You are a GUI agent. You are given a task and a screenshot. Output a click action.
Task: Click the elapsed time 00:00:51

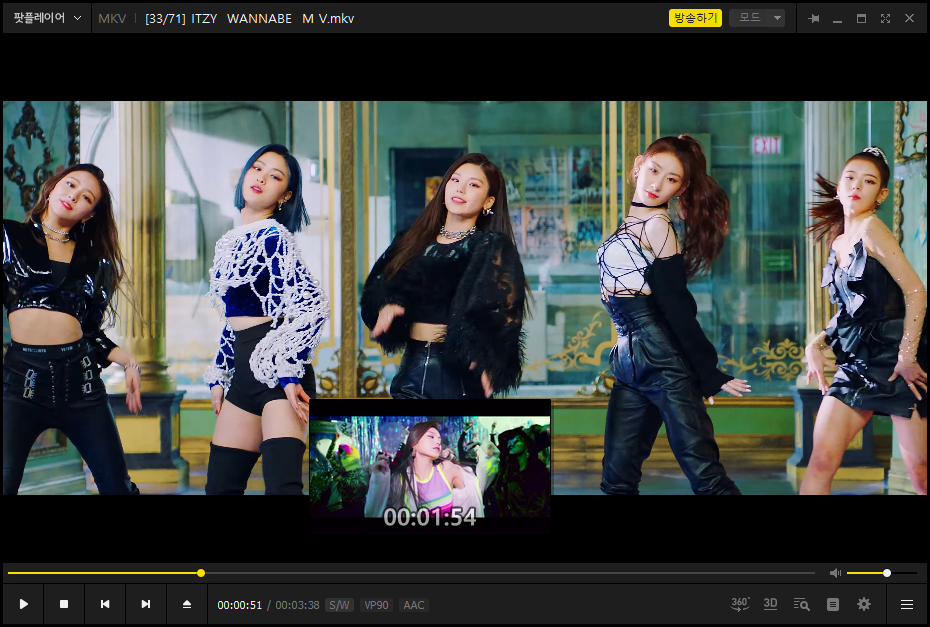[239, 605]
